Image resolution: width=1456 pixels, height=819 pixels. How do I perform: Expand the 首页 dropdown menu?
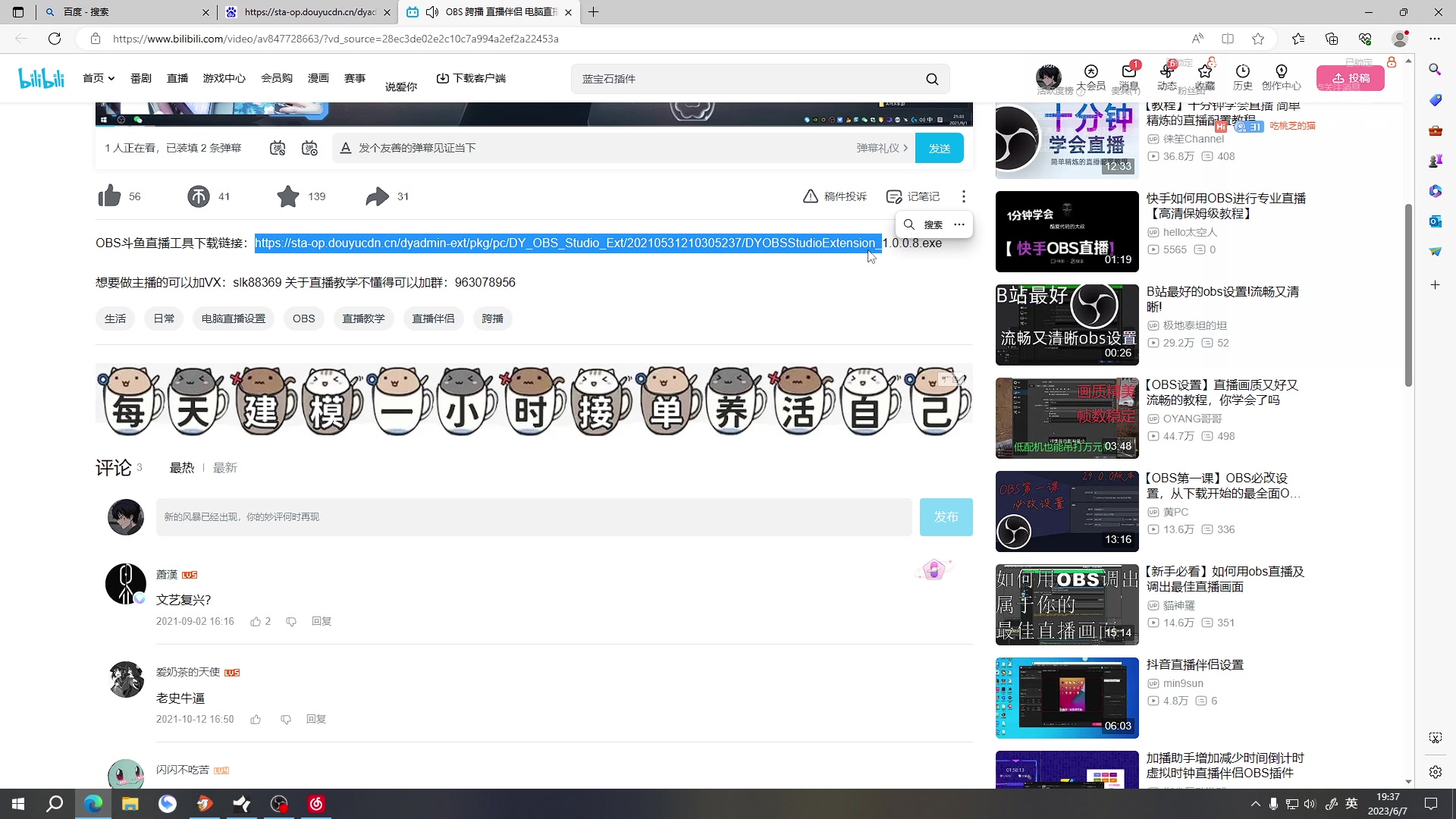click(99, 78)
